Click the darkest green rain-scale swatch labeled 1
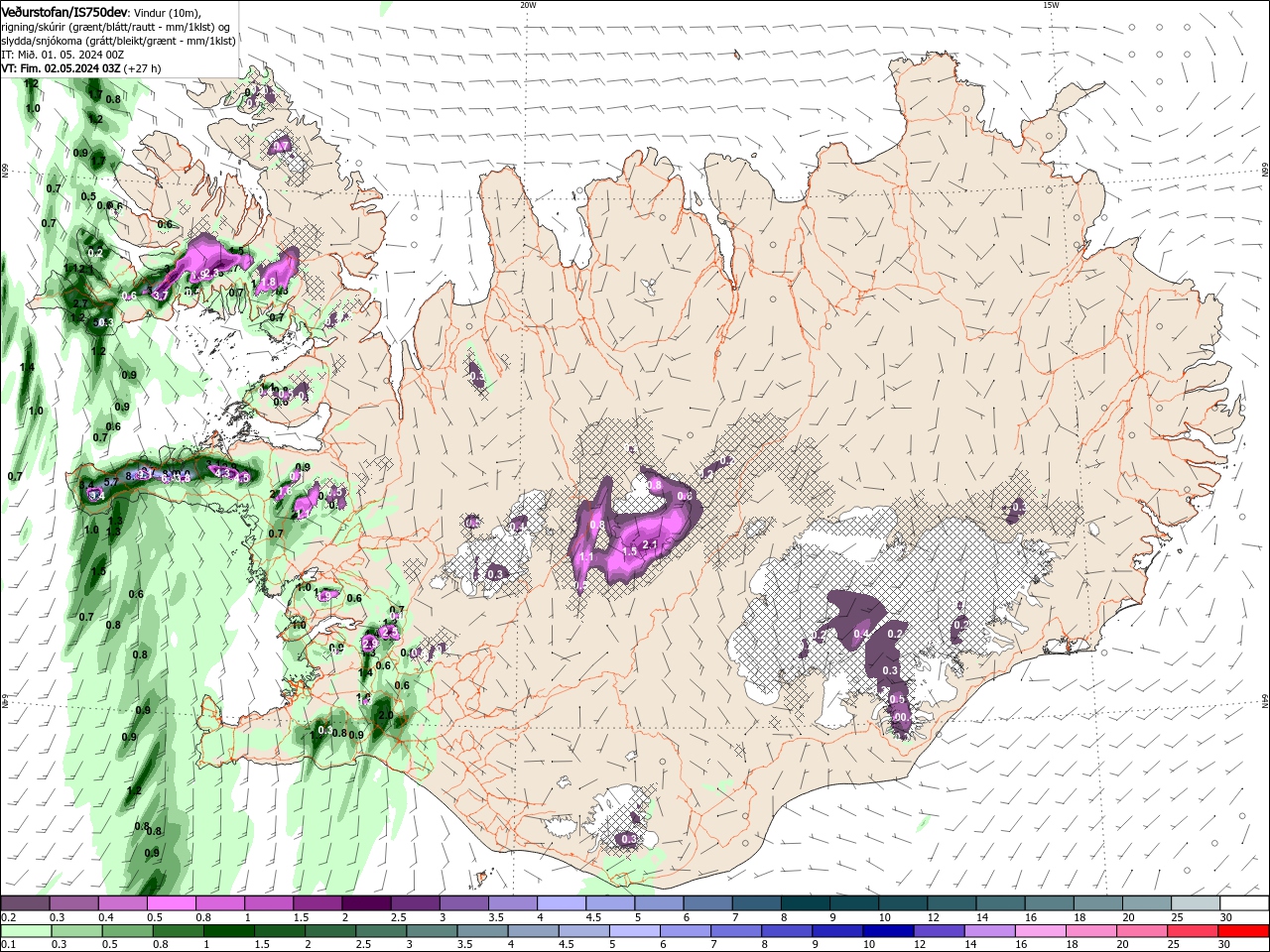 coord(228,931)
